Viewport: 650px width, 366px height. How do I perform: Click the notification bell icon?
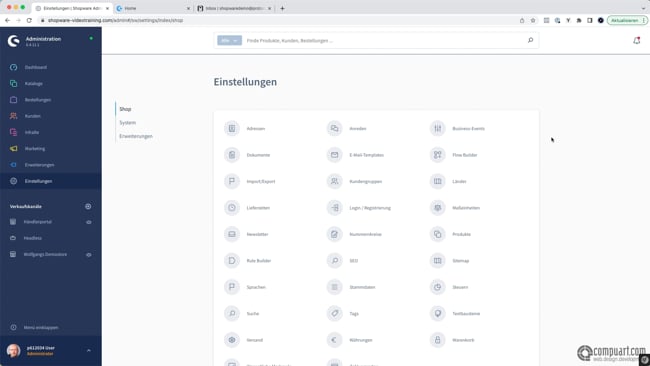click(636, 40)
